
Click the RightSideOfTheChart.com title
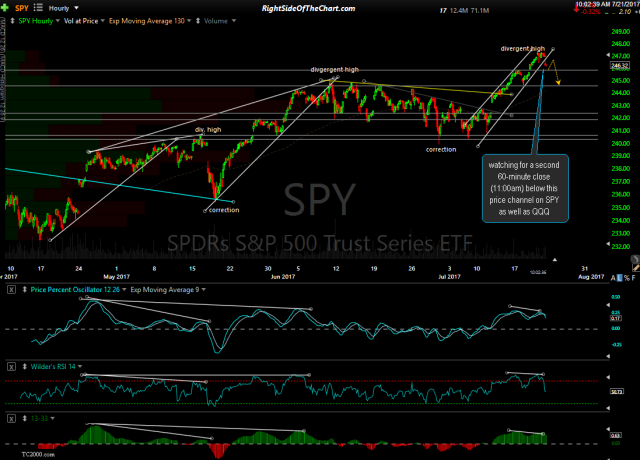[309, 8]
